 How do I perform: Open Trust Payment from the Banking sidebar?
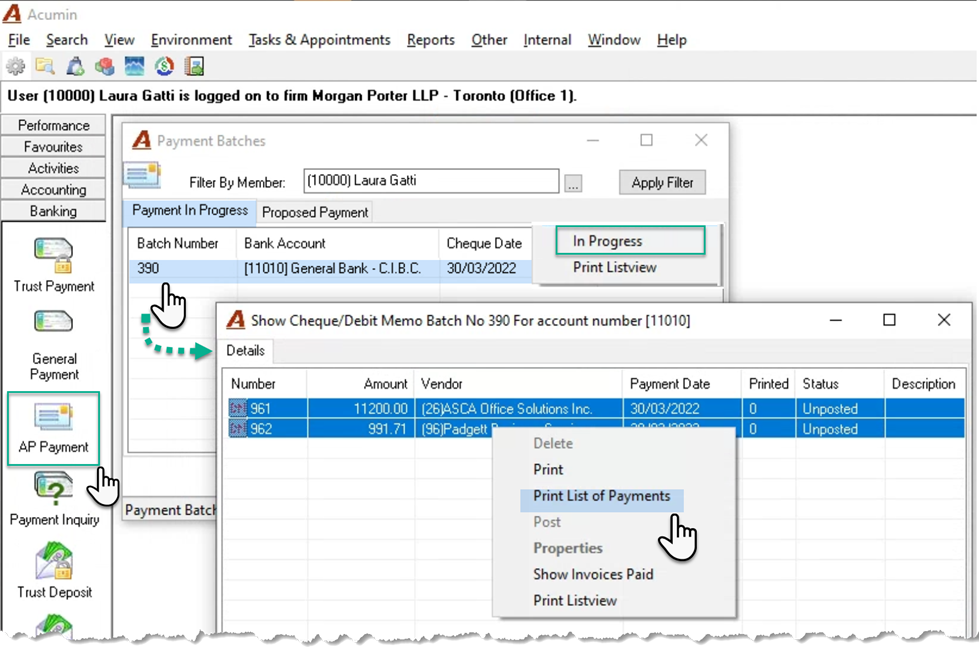54,265
